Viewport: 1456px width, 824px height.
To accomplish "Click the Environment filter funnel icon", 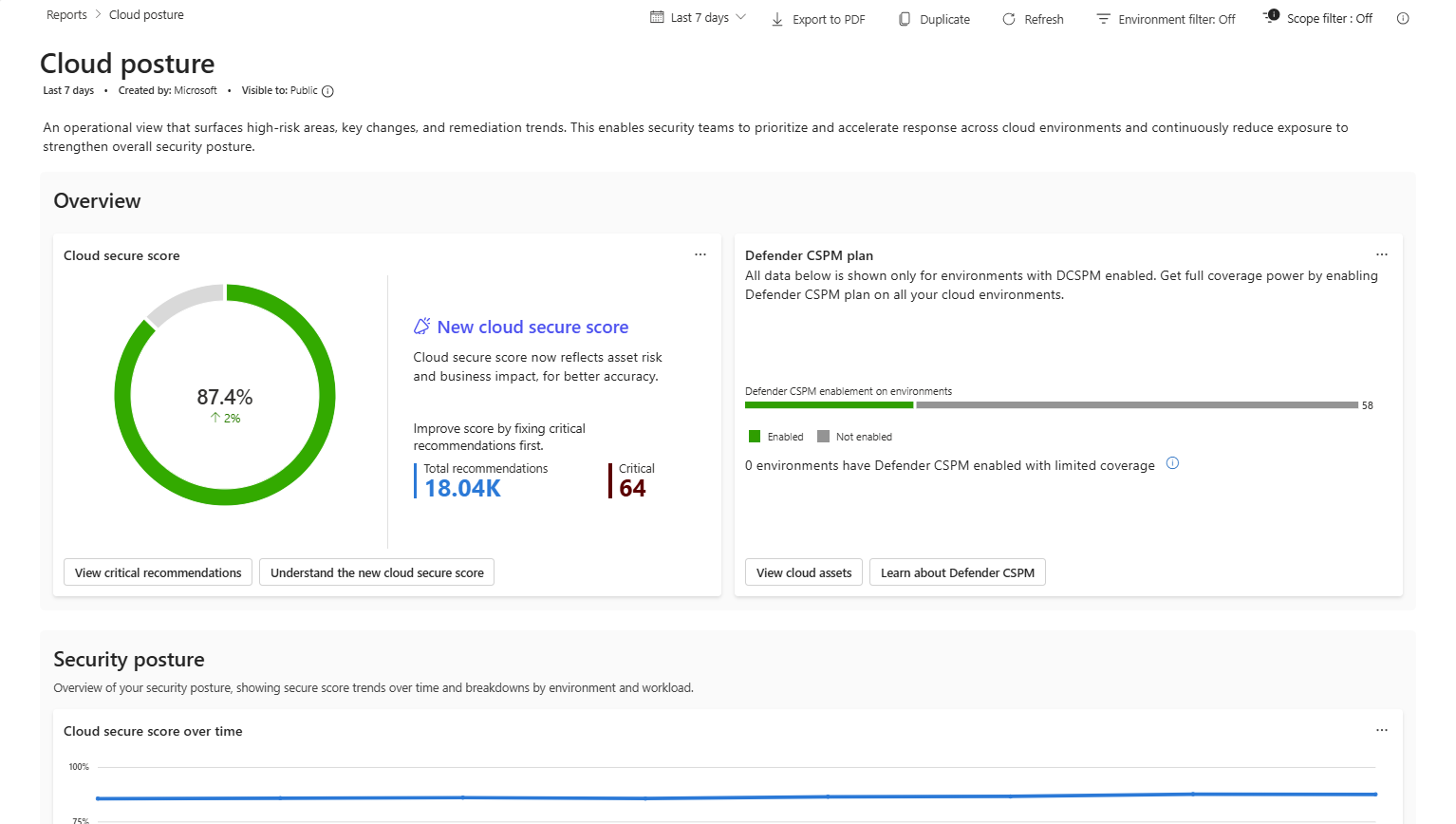I will pyautogui.click(x=1103, y=19).
